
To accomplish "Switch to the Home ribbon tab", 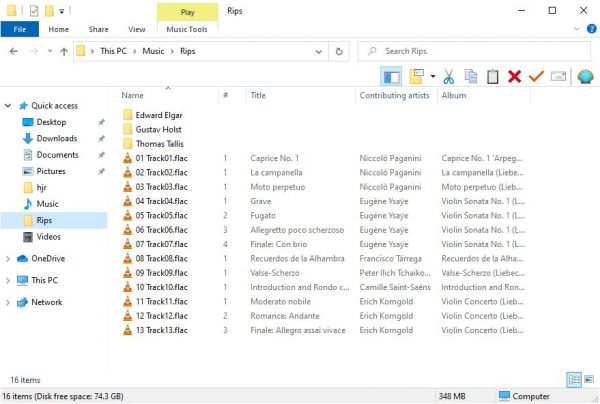I will tap(59, 29).
